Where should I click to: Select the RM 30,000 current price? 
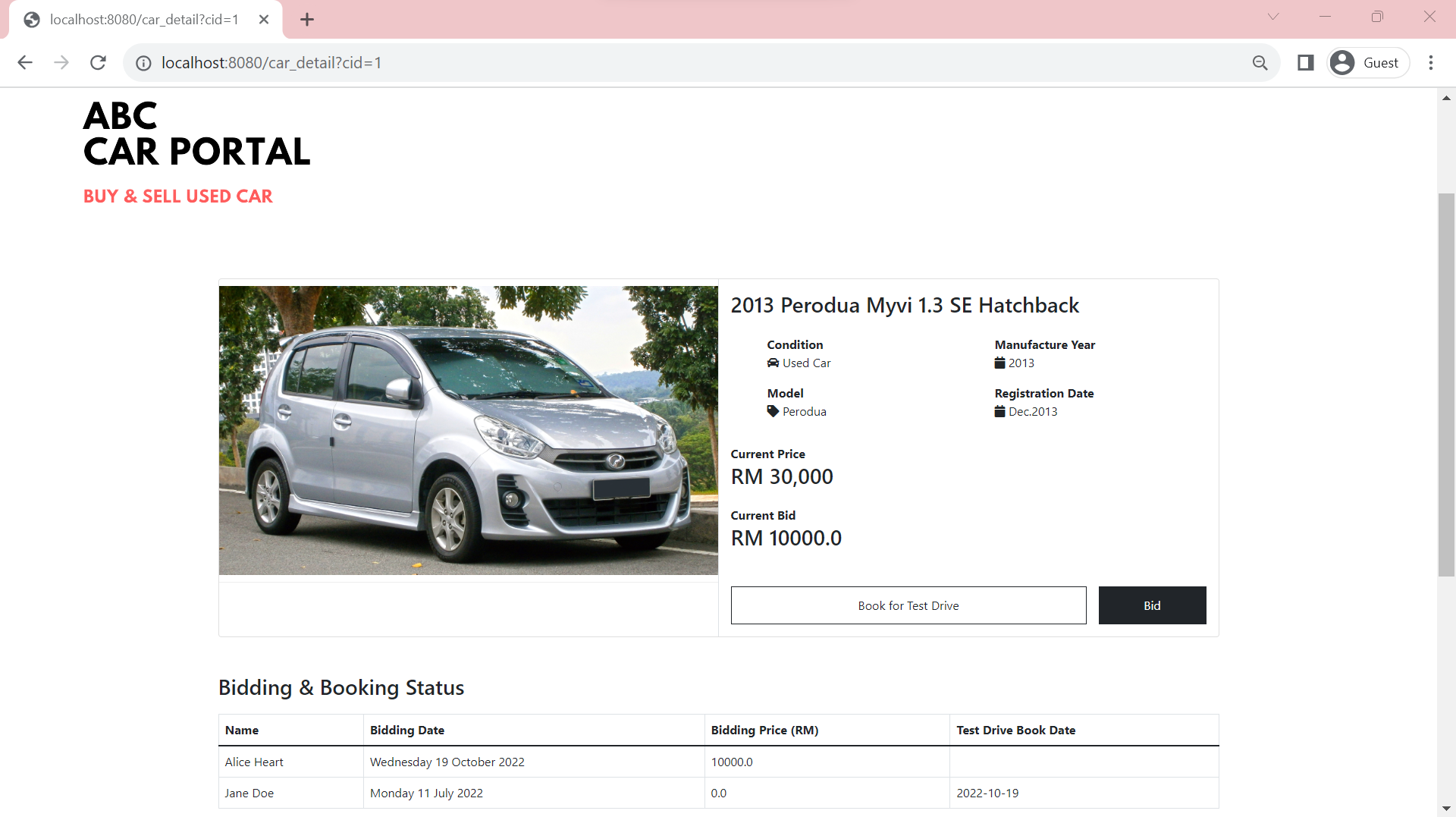click(x=782, y=477)
